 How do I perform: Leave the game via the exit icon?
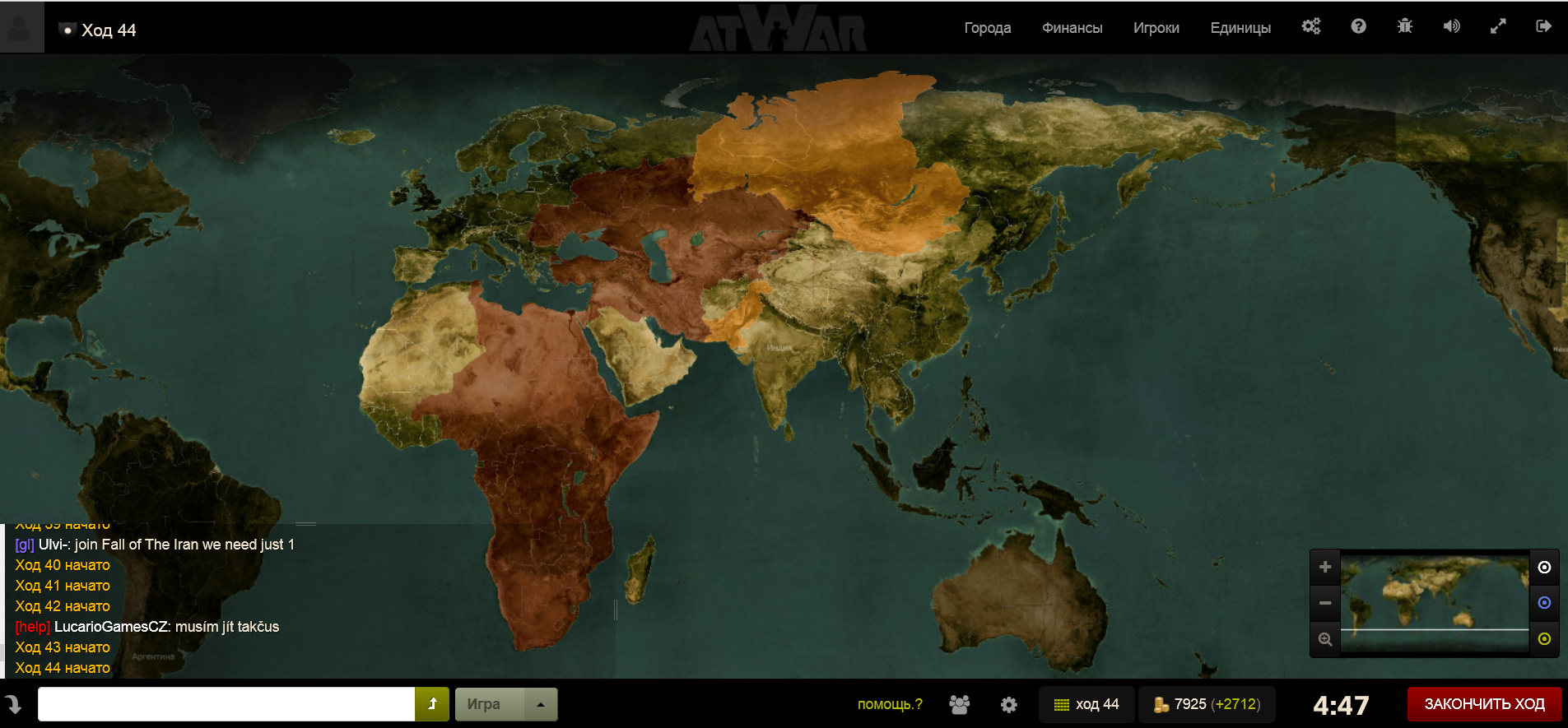coord(1544,26)
